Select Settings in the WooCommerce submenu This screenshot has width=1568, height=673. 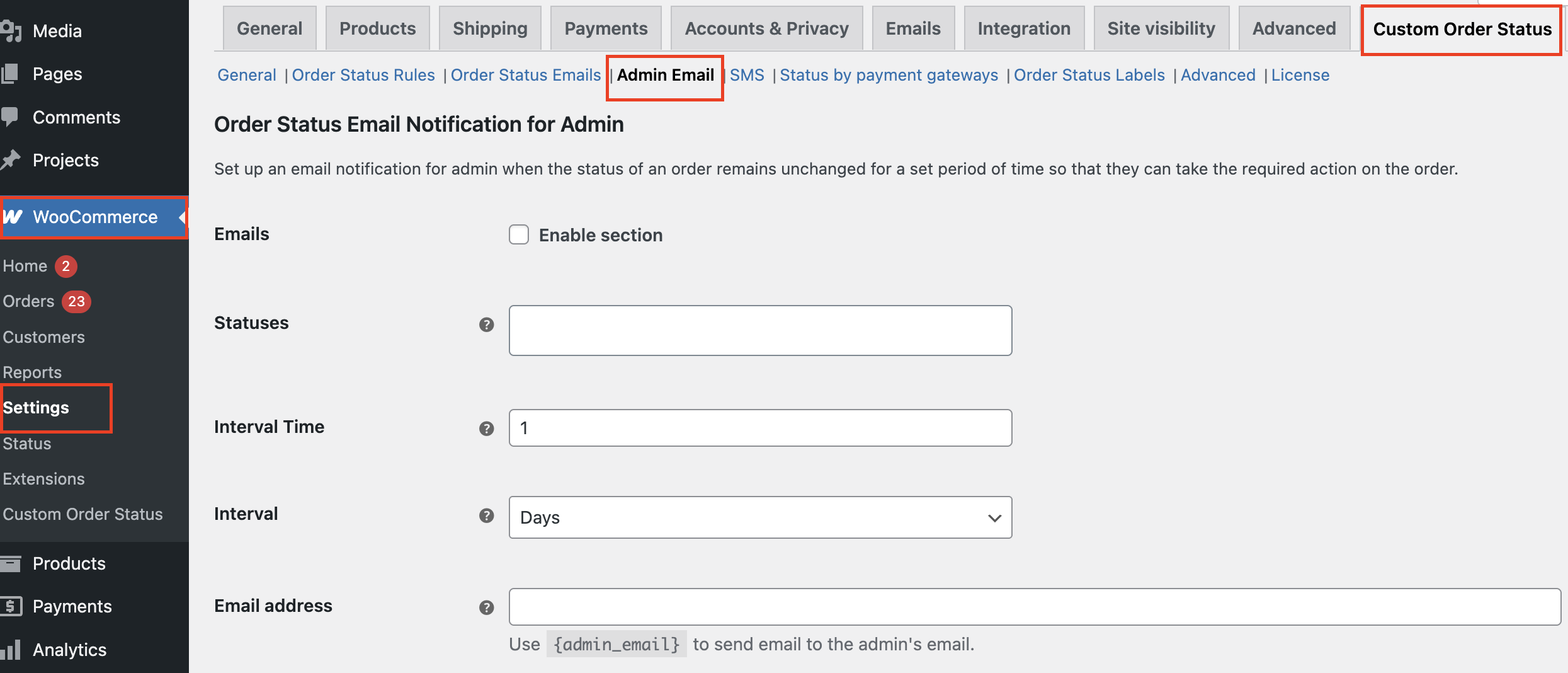click(36, 408)
